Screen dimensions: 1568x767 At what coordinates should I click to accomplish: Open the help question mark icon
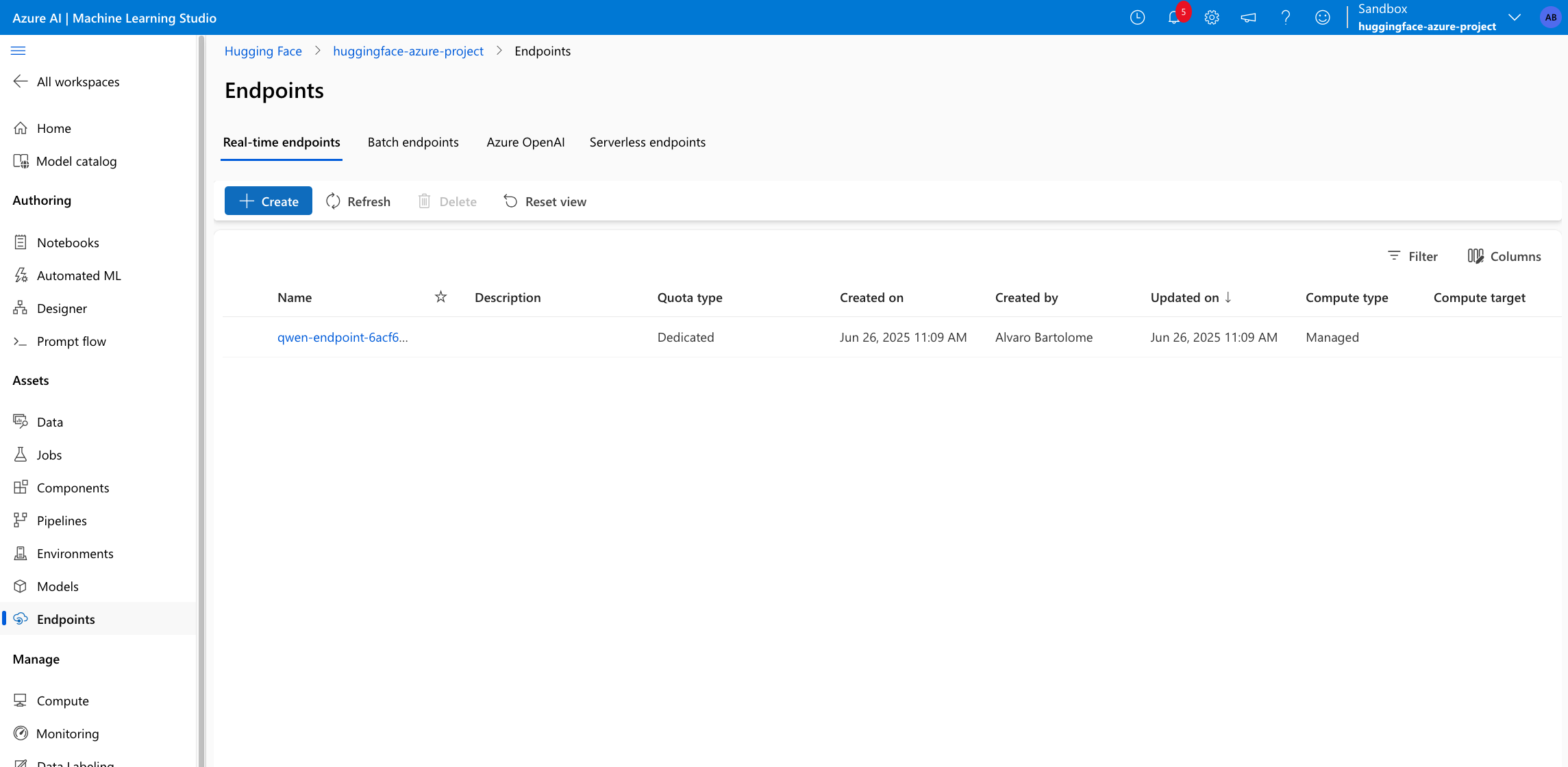click(1286, 17)
